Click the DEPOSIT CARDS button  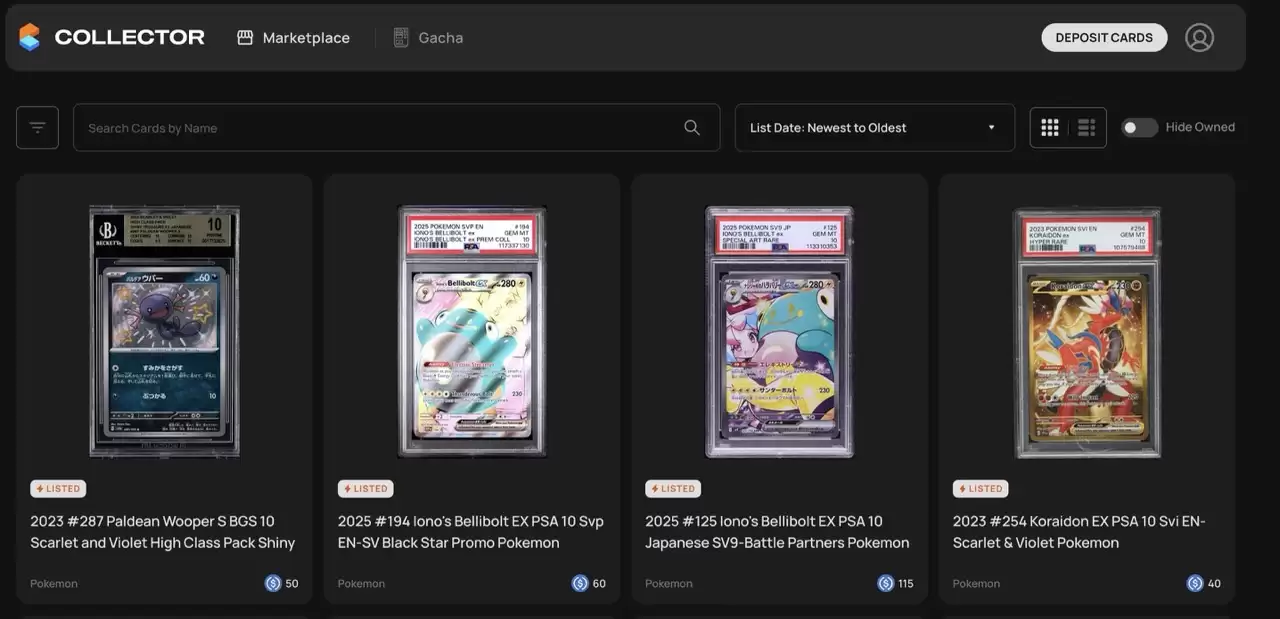click(x=1104, y=36)
